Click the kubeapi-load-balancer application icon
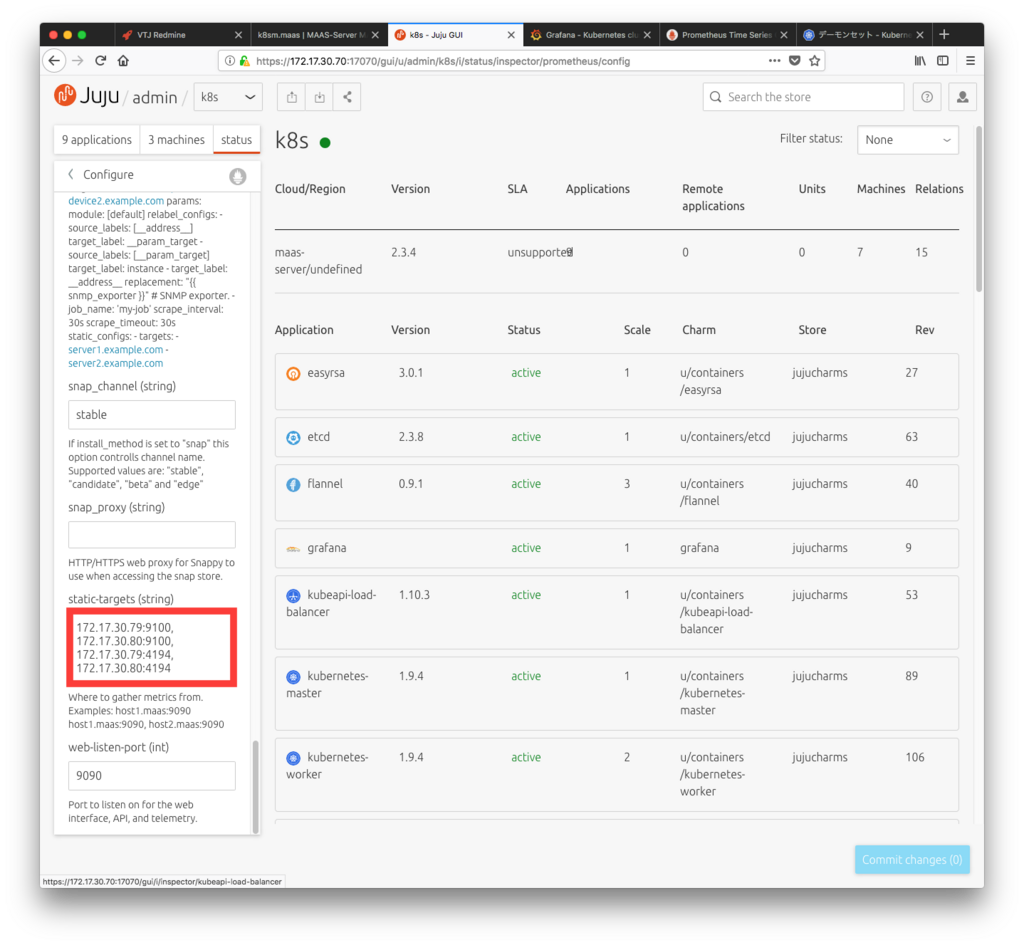Viewport: 1024px width, 945px height. click(293, 596)
